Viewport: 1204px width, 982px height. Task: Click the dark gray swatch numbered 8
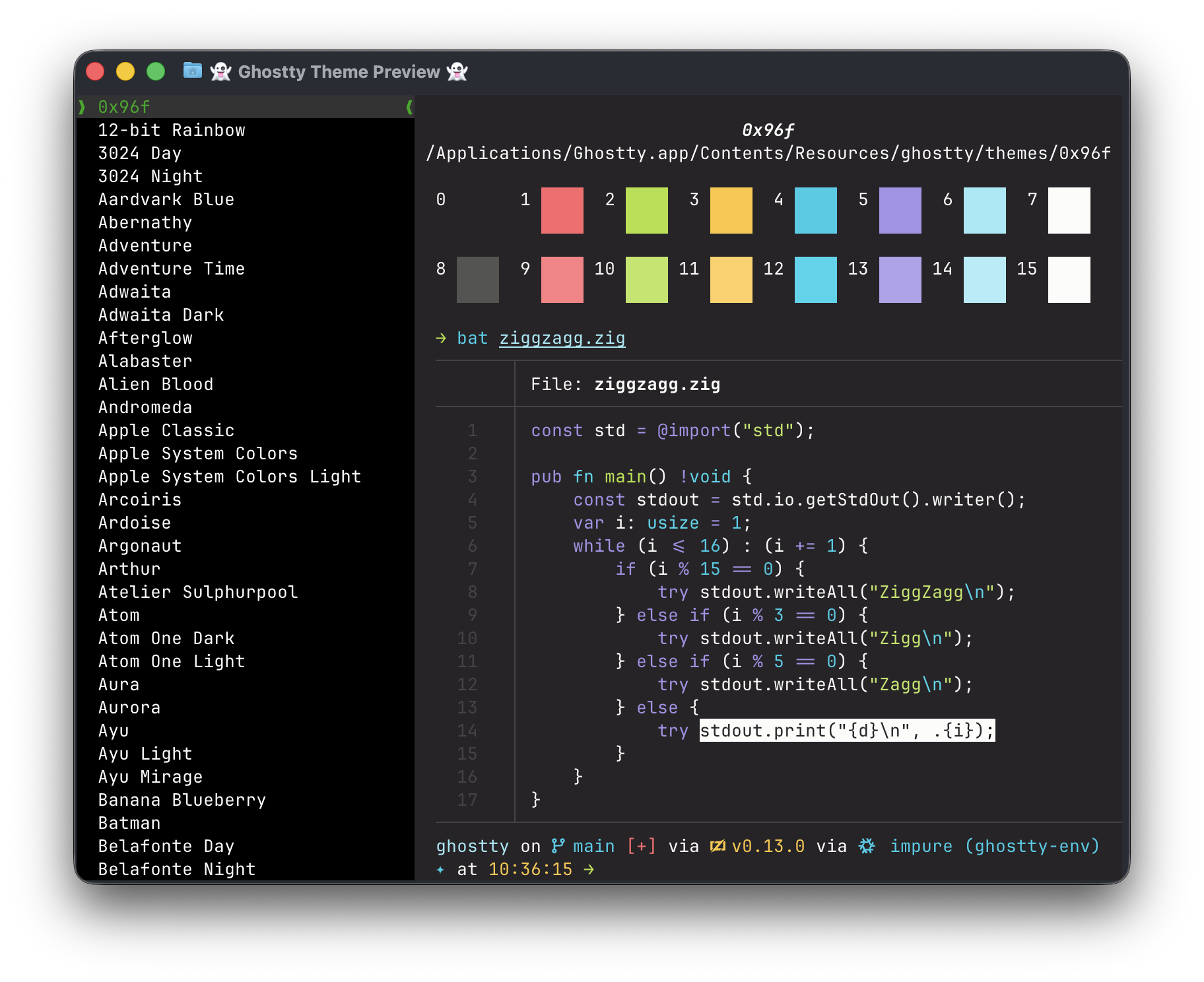click(x=477, y=280)
